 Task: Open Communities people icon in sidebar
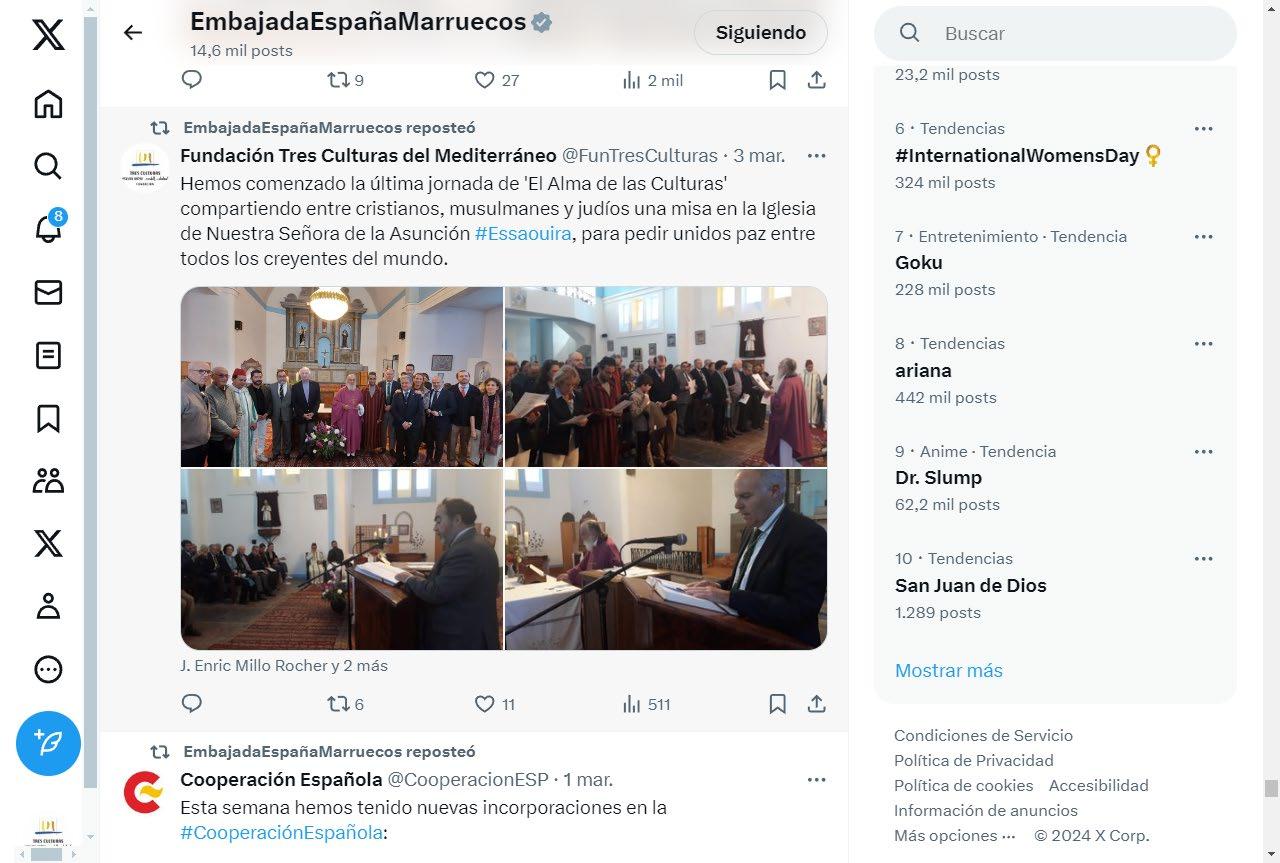coord(48,481)
